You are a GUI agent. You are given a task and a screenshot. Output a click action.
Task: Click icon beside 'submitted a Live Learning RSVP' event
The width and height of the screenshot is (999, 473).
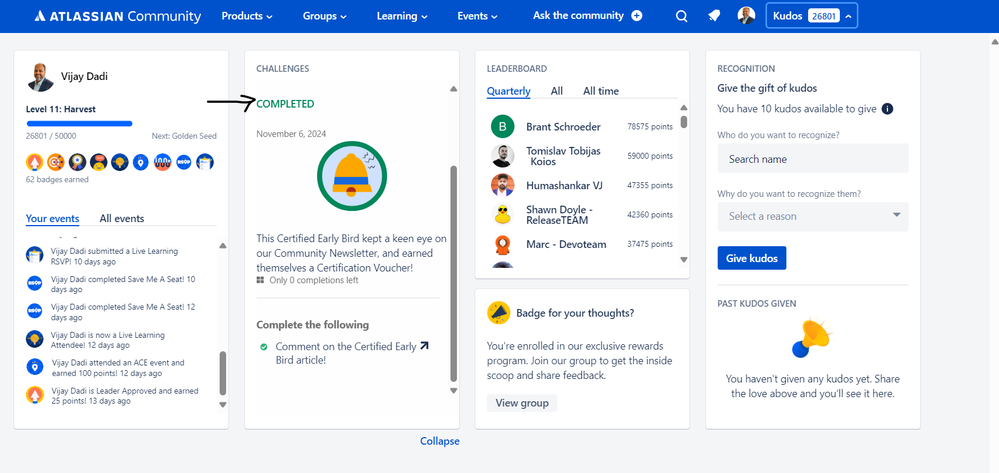click(x=34, y=255)
